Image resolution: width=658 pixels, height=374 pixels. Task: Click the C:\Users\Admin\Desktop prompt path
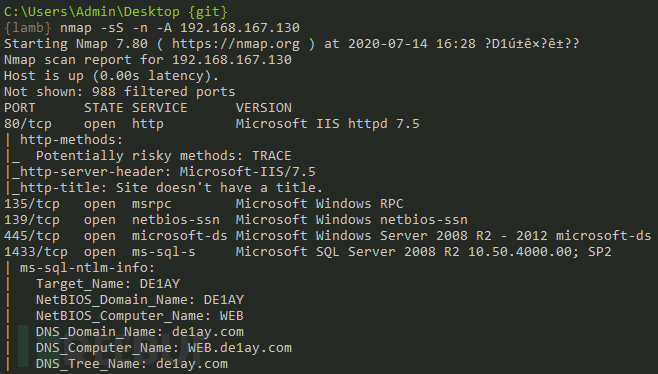point(91,12)
